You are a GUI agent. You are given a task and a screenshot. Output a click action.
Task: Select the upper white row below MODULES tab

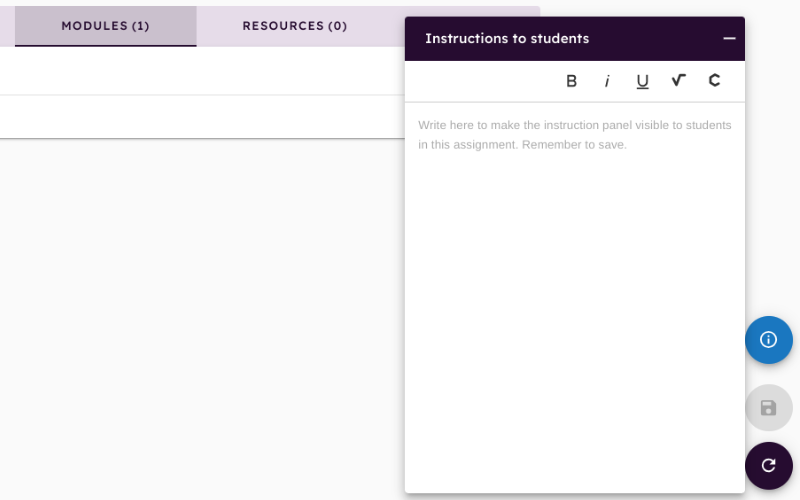pos(202,70)
